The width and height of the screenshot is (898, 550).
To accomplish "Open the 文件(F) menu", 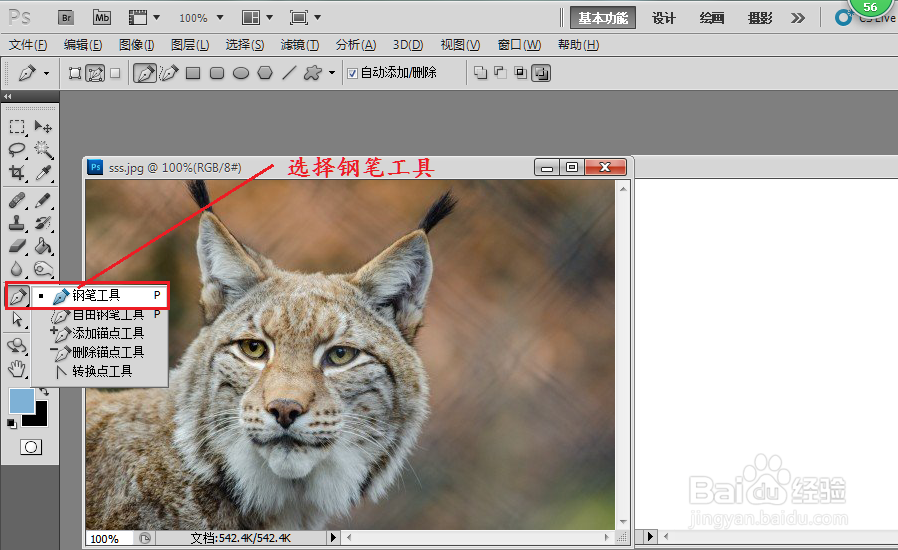I will point(28,45).
